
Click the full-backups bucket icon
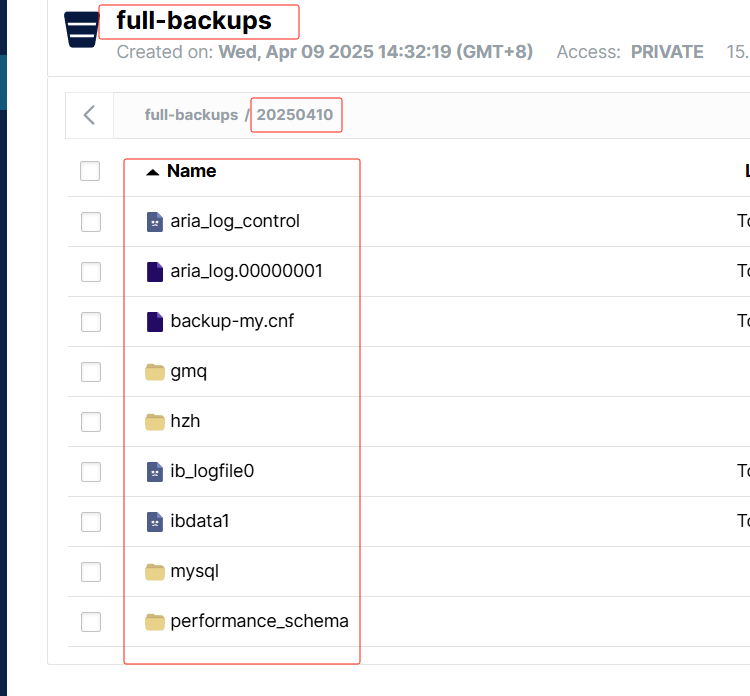pyautogui.click(x=81, y=30)
